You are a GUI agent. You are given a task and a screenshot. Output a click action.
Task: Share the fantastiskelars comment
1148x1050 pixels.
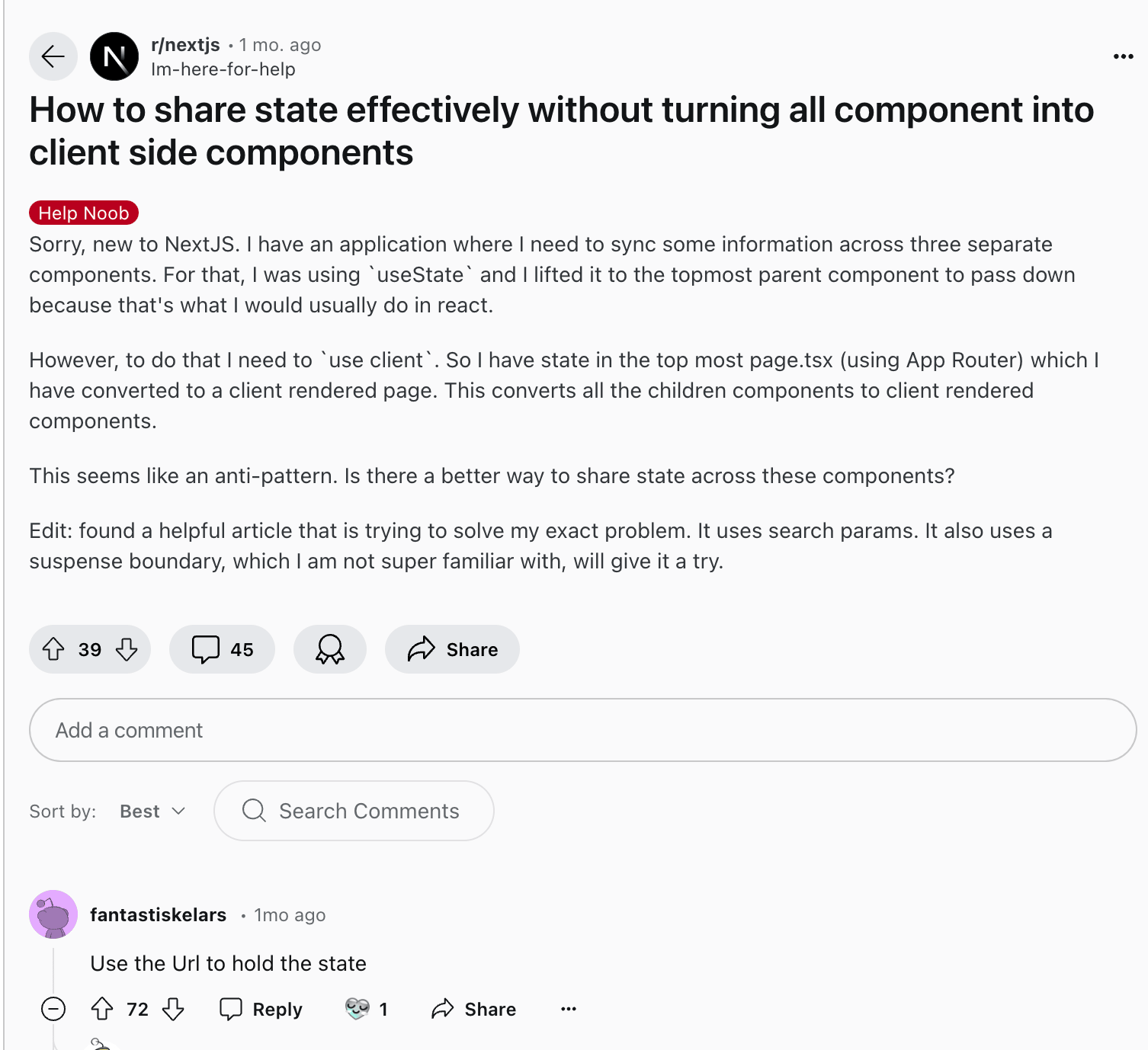[x=473, y=1009]
